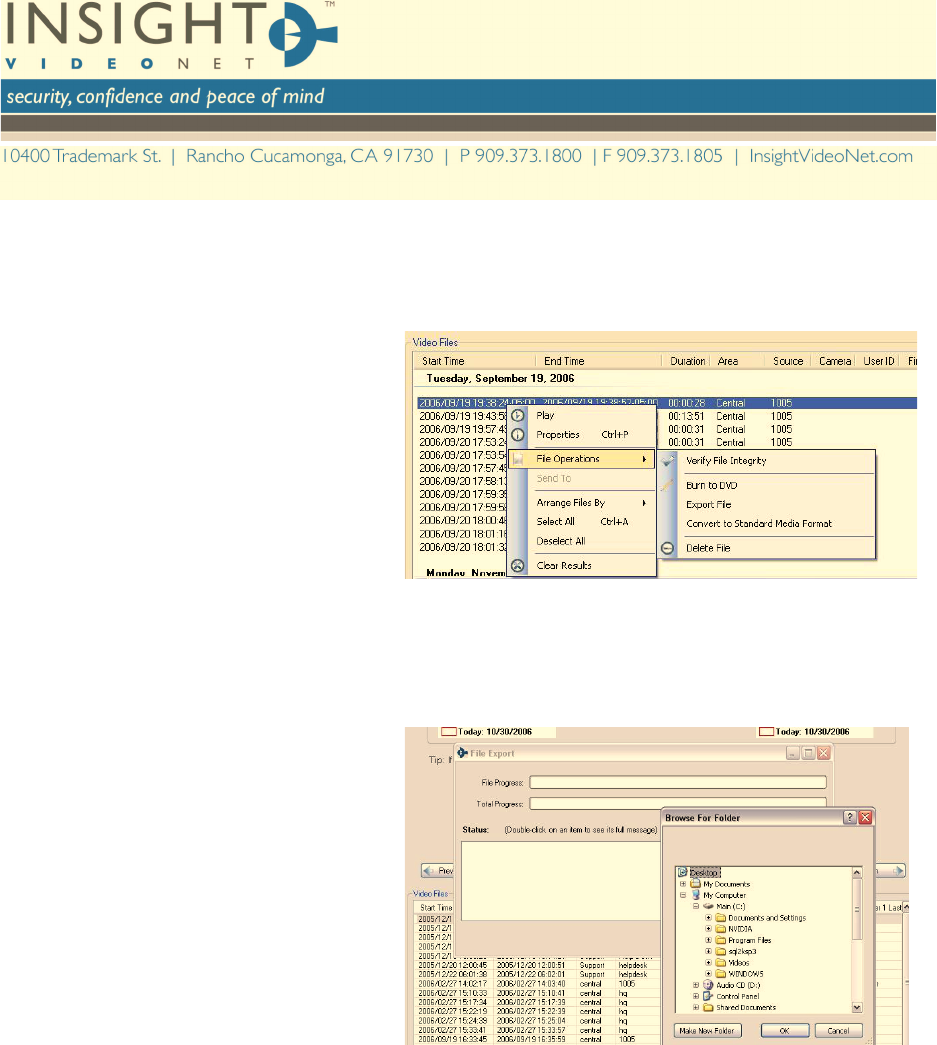Click the Shared Documents folder icon
Viewport: 937px width, 1045px height.
[x=708, y=1008]
